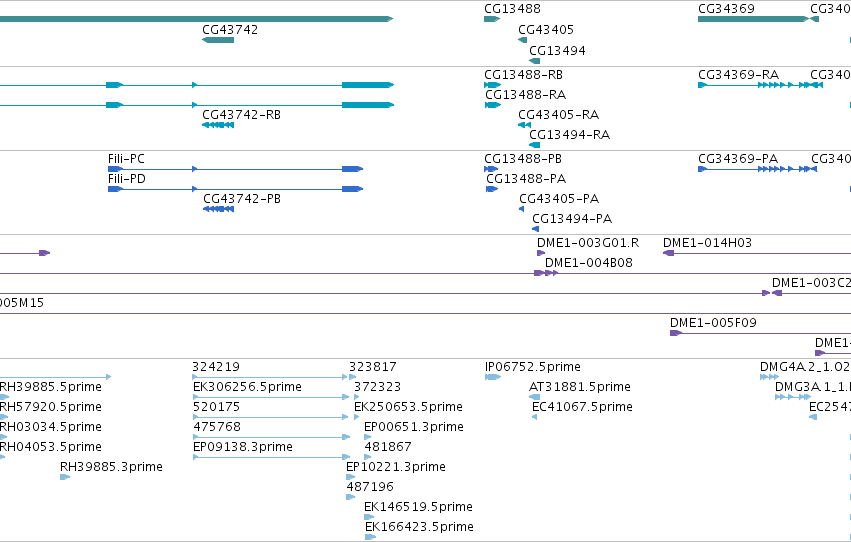Select protein CG13494-PA
The height and width of the screenshot is (542, 851).
[536, 229]
